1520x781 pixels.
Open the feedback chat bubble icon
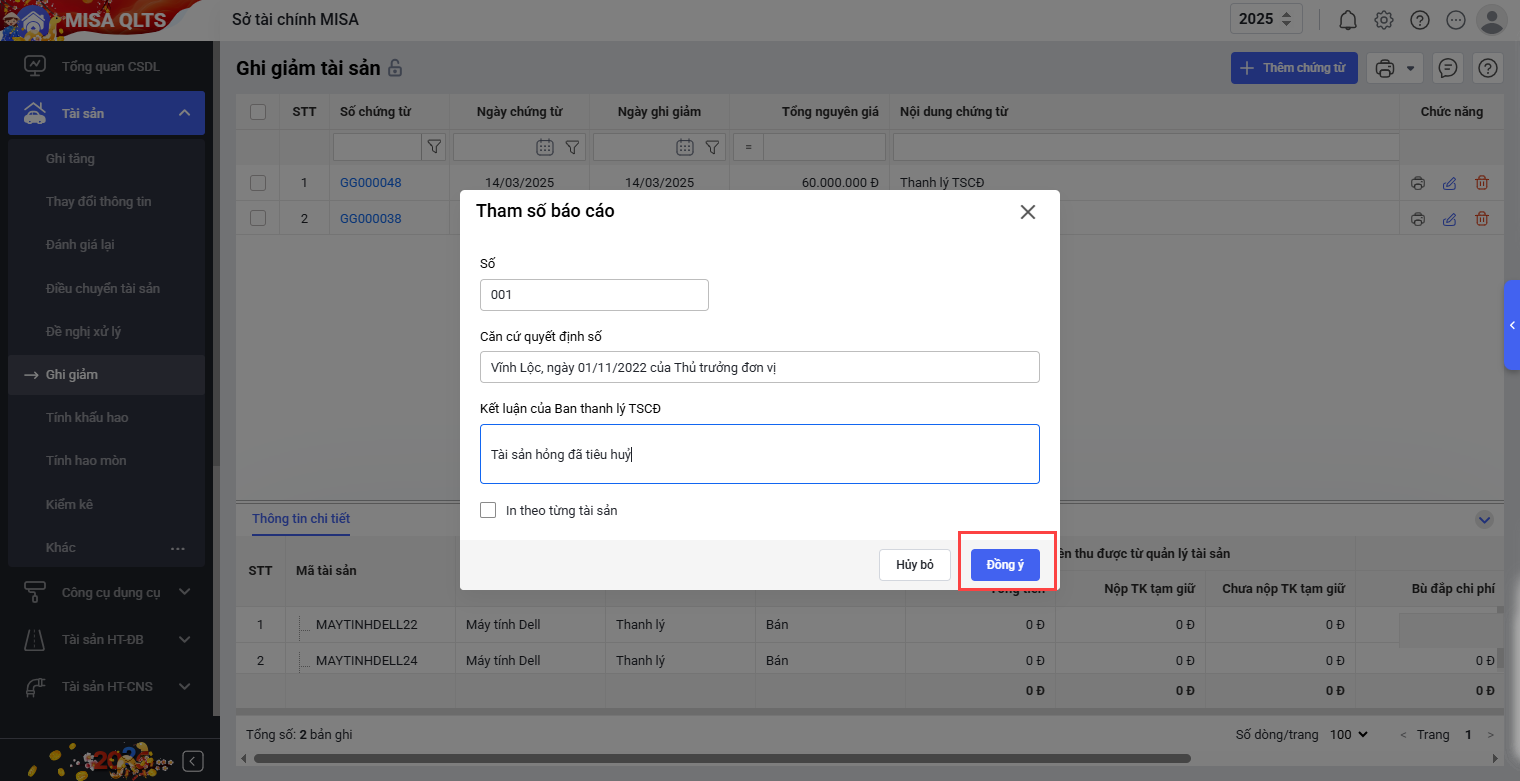1446,68
